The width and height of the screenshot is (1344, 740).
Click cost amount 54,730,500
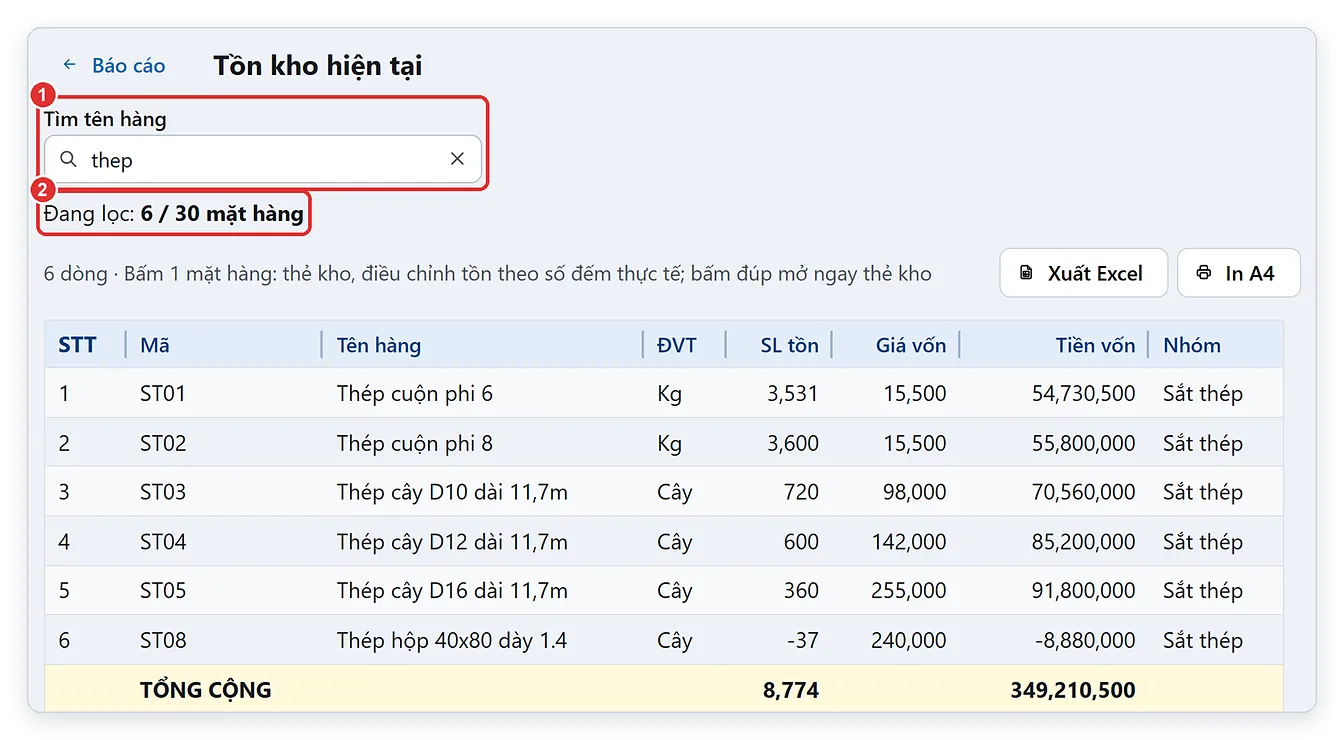(1084, 394)
